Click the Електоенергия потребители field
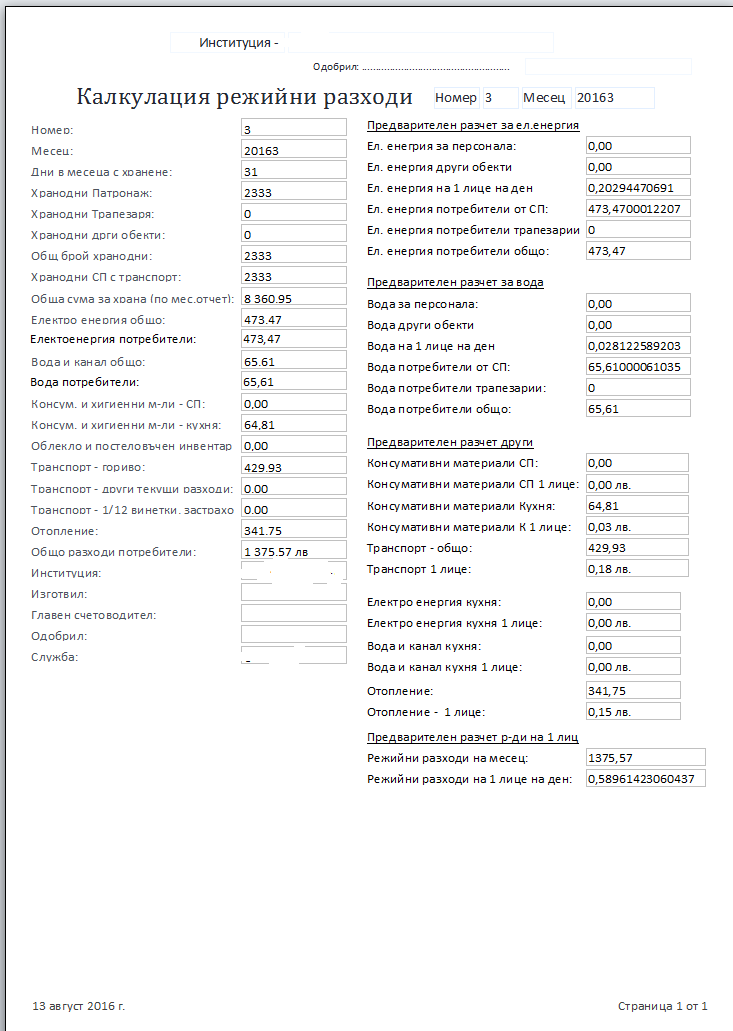The height and width of the screenshot is (1031, 733). pyautogui.click(x=294, y=339)
